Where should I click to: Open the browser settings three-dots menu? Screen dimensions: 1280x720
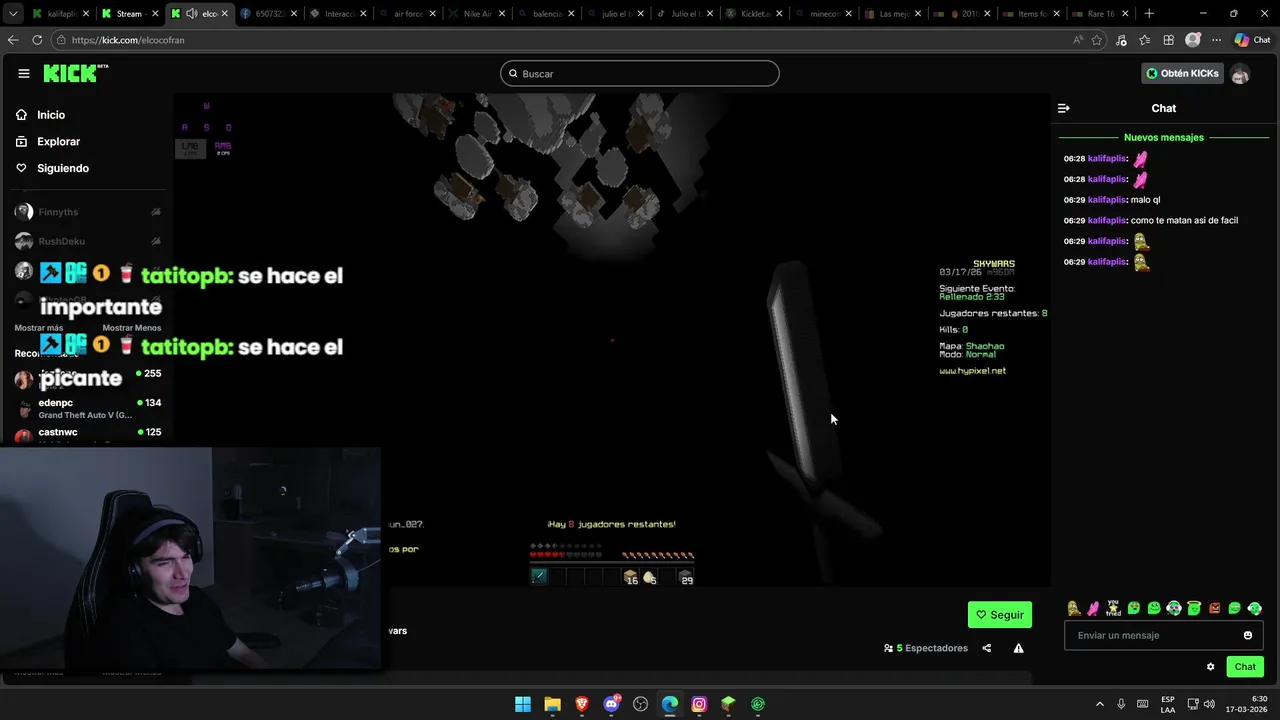(x=1216, y=40)
